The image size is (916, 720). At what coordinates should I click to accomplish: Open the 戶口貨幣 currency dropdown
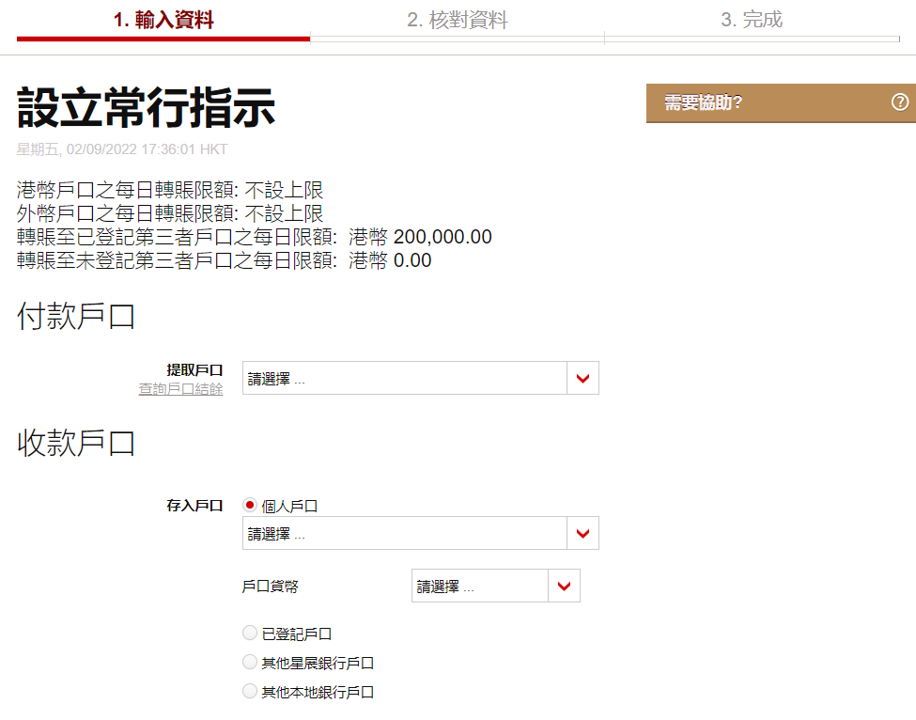point(480,586)
